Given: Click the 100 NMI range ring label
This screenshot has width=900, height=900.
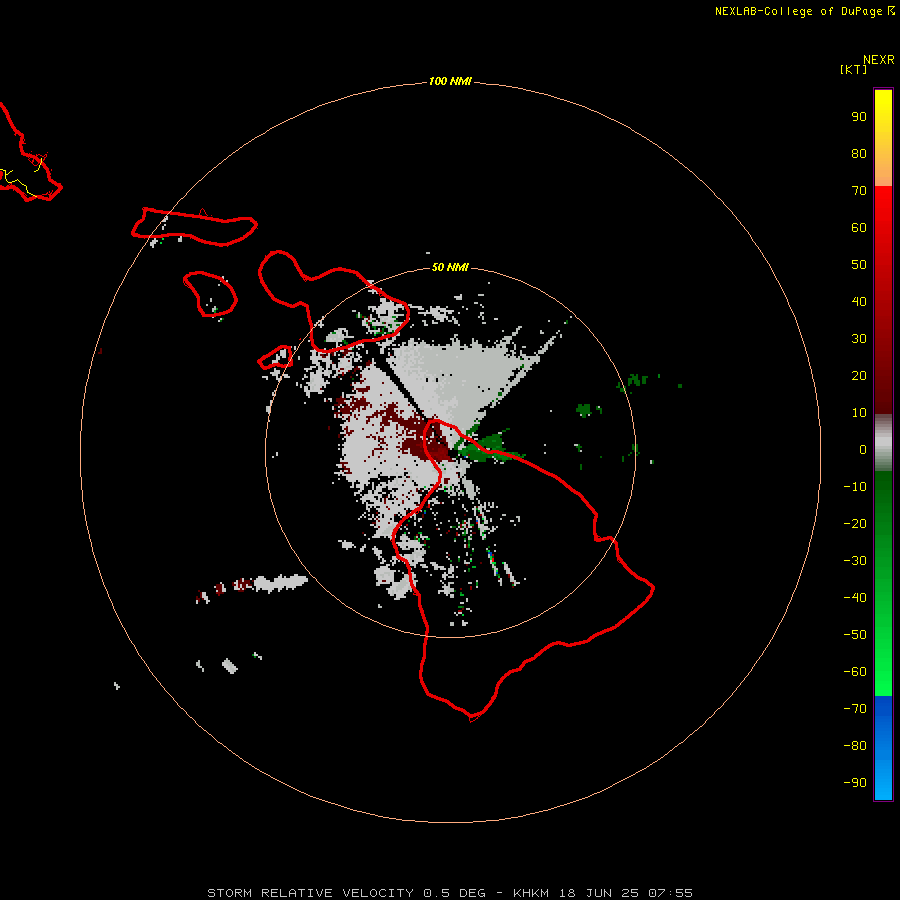Looking at the screenshot, I should click(450, 82).
